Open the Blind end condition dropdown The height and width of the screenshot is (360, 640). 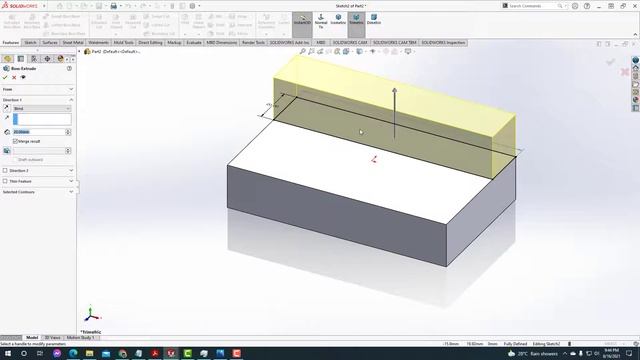42,109
